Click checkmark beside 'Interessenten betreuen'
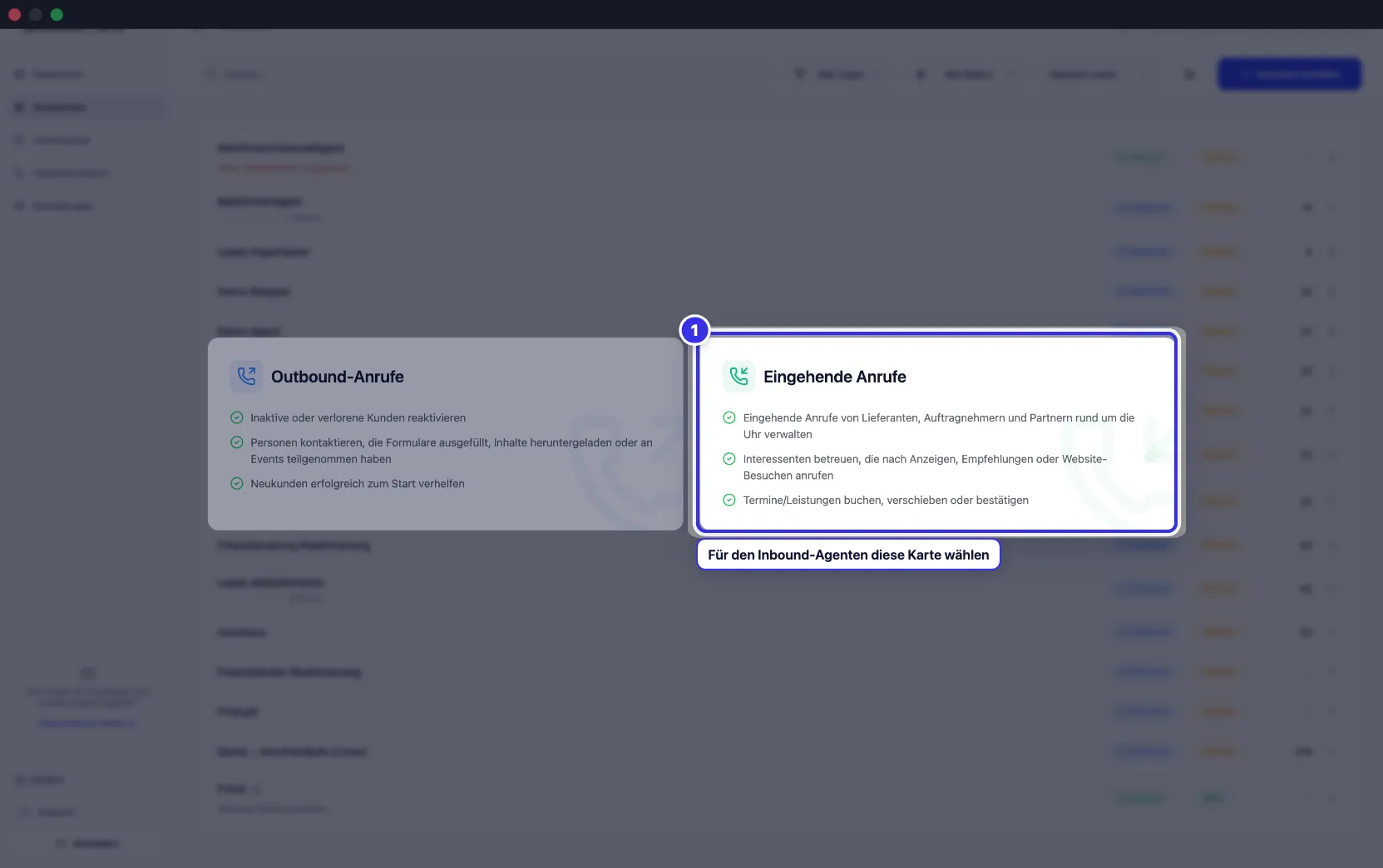This screenshot has height=868, width=1383. (x=729, y=458)
